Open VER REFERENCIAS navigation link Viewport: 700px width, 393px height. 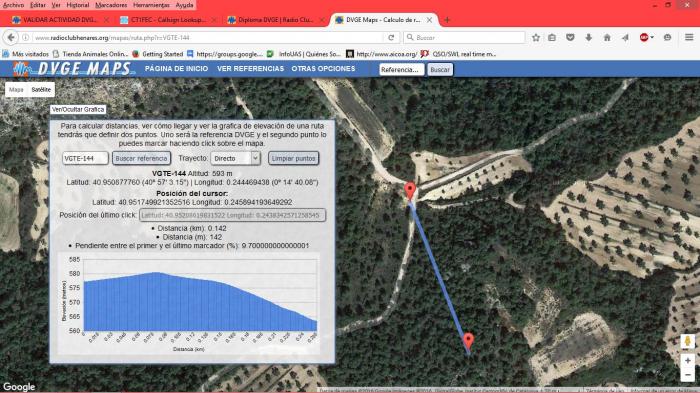pos(250,69)
